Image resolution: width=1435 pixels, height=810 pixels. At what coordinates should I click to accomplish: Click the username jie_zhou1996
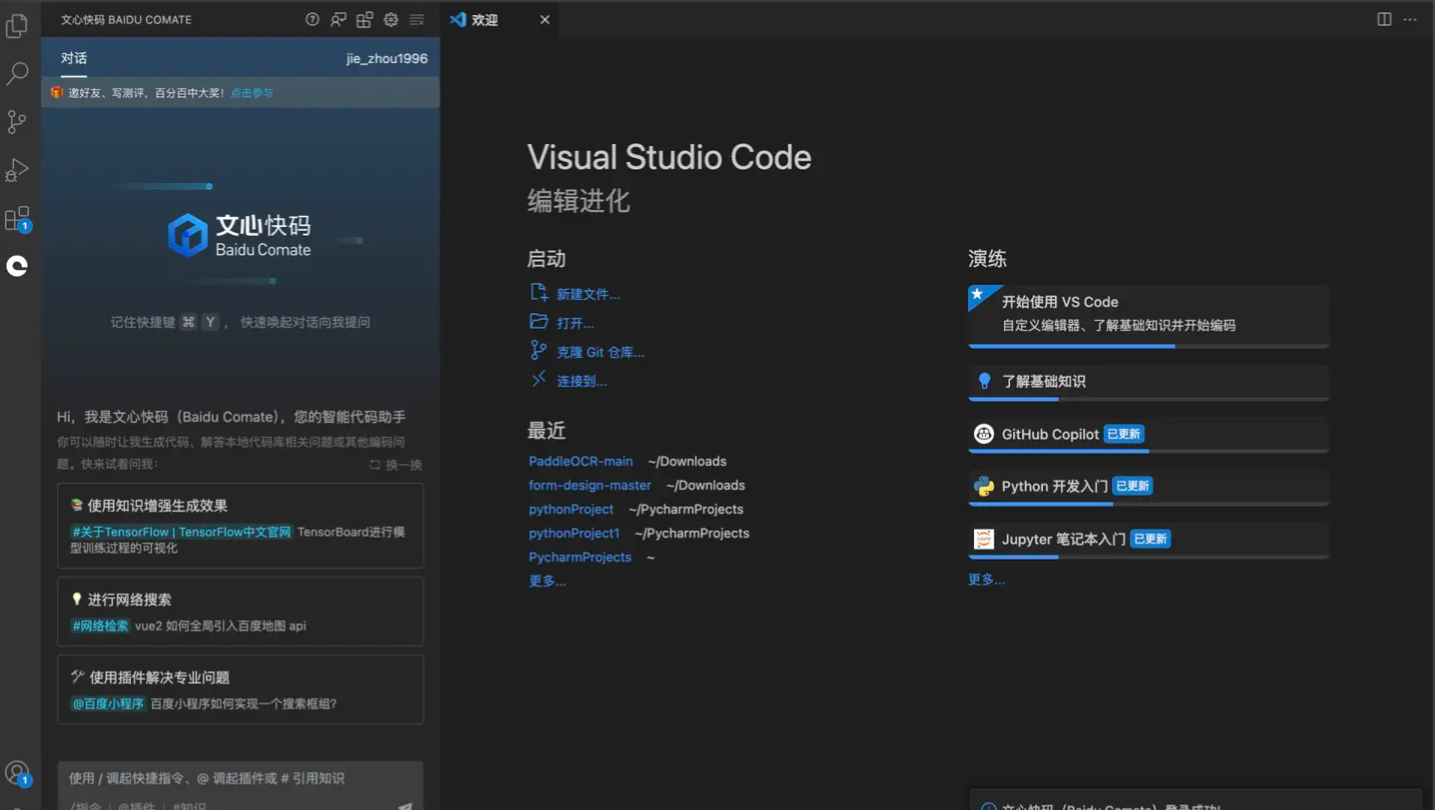pyautogui.click(x=387, y=58)
